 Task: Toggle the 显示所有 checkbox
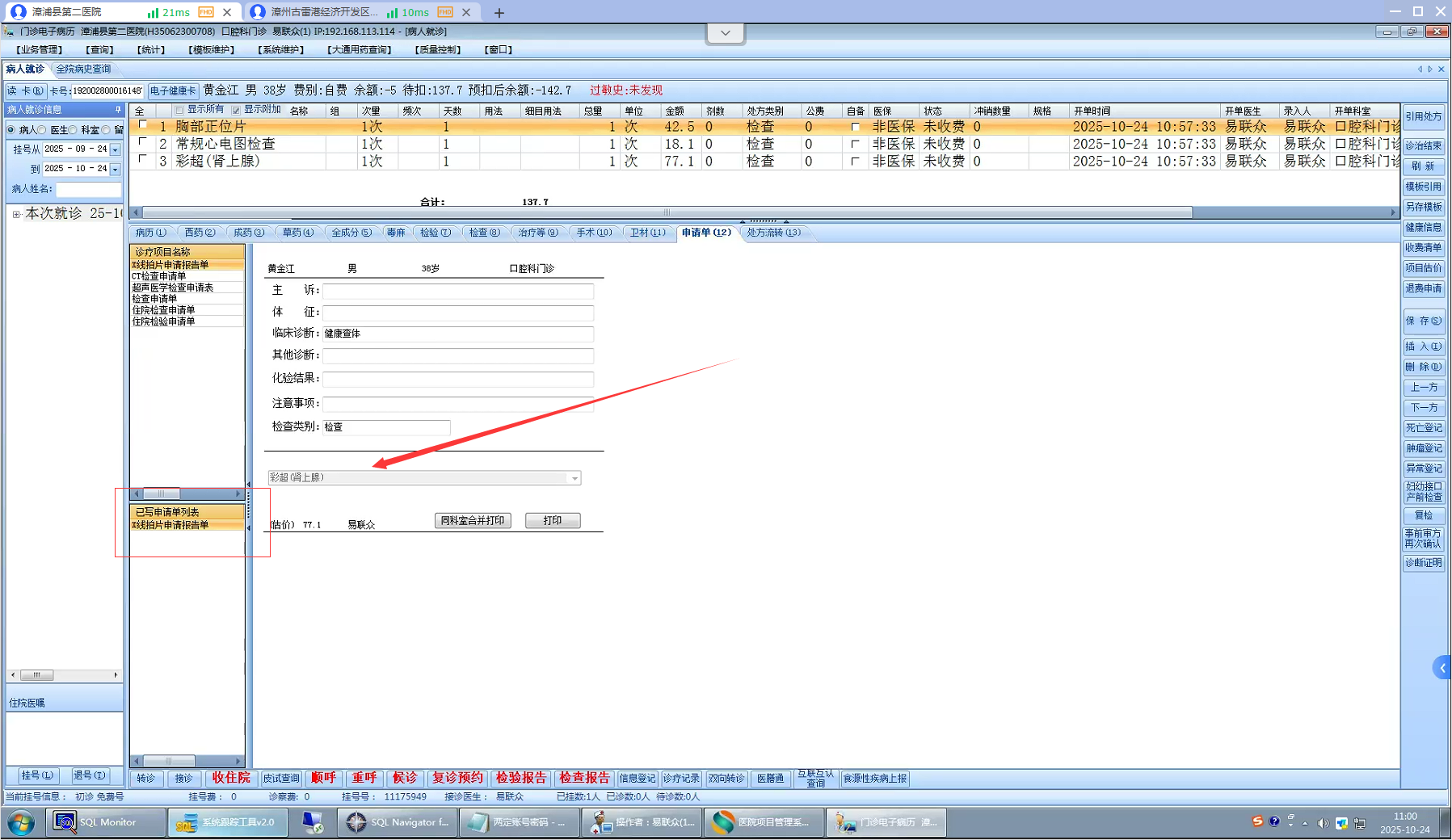[179, 110]
